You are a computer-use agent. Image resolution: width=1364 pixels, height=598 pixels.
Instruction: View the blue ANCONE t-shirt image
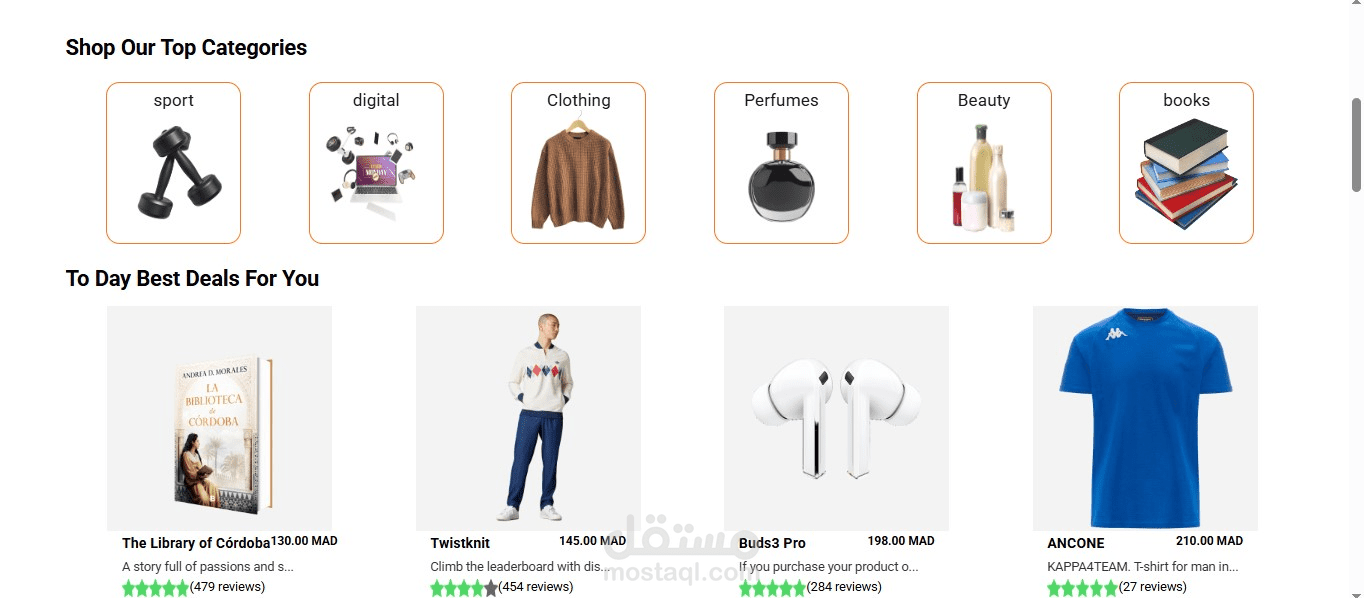pyautogui.click(x=1145, y=418)
